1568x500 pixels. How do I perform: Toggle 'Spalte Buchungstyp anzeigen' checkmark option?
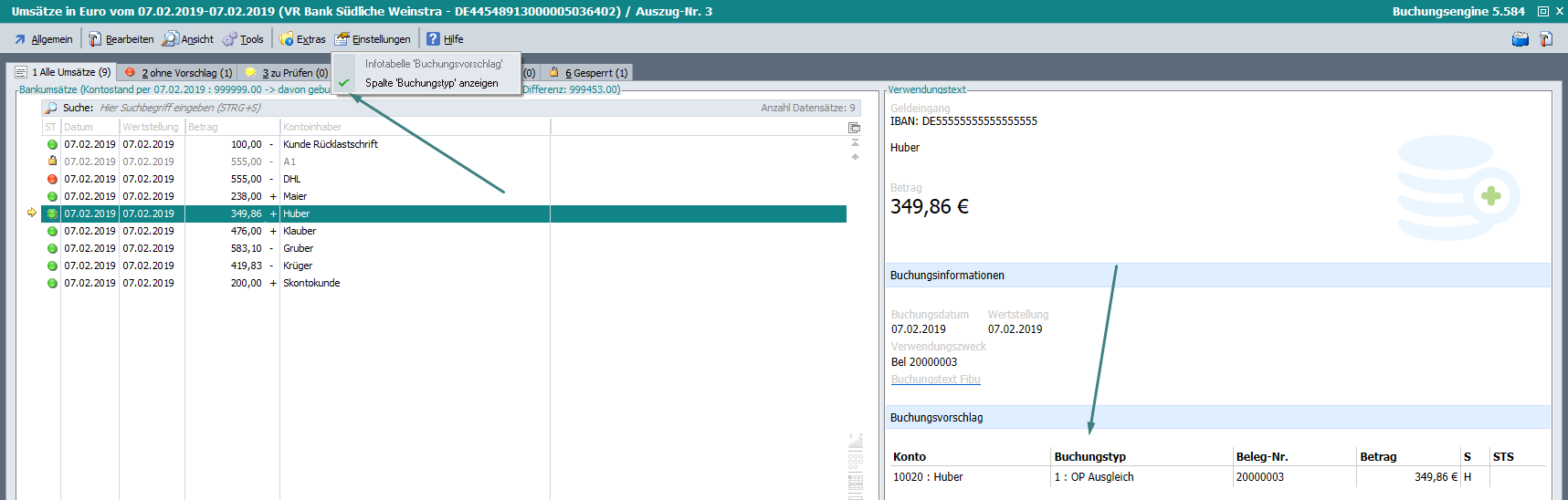pyautogui.click(x=431, y=83)
